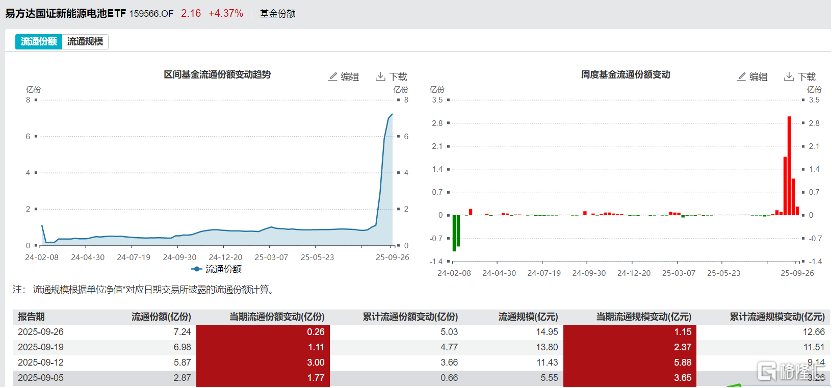The width and height of the screenshot is (832, 388).
Task: Sort by 累计流通份额变动(亿份) column header
Action: tap(410, 317)
